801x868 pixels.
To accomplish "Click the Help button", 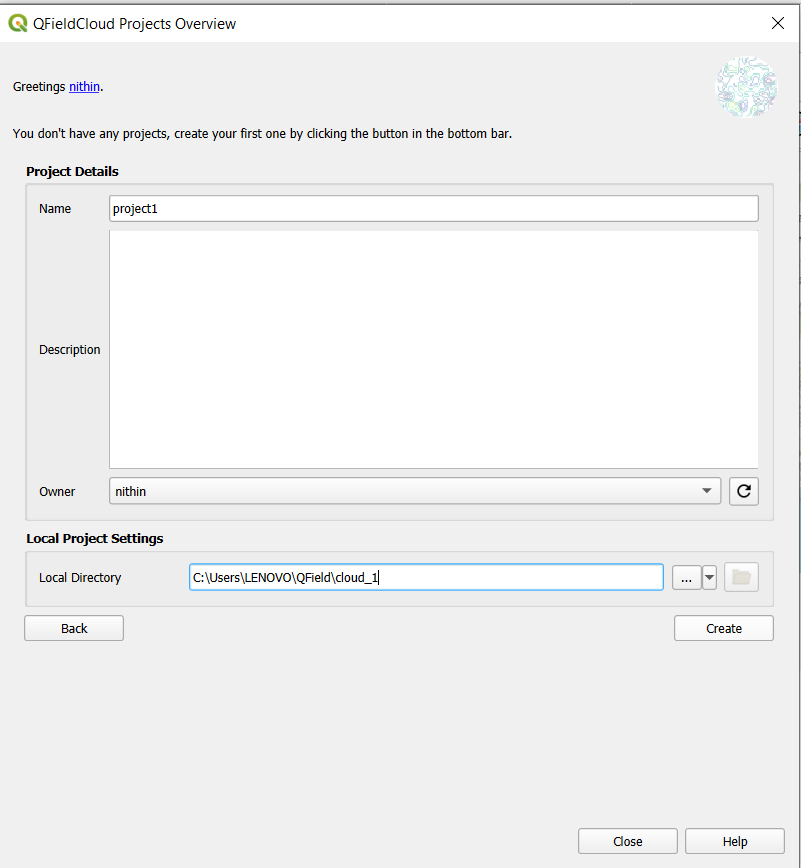I will 735,841.
